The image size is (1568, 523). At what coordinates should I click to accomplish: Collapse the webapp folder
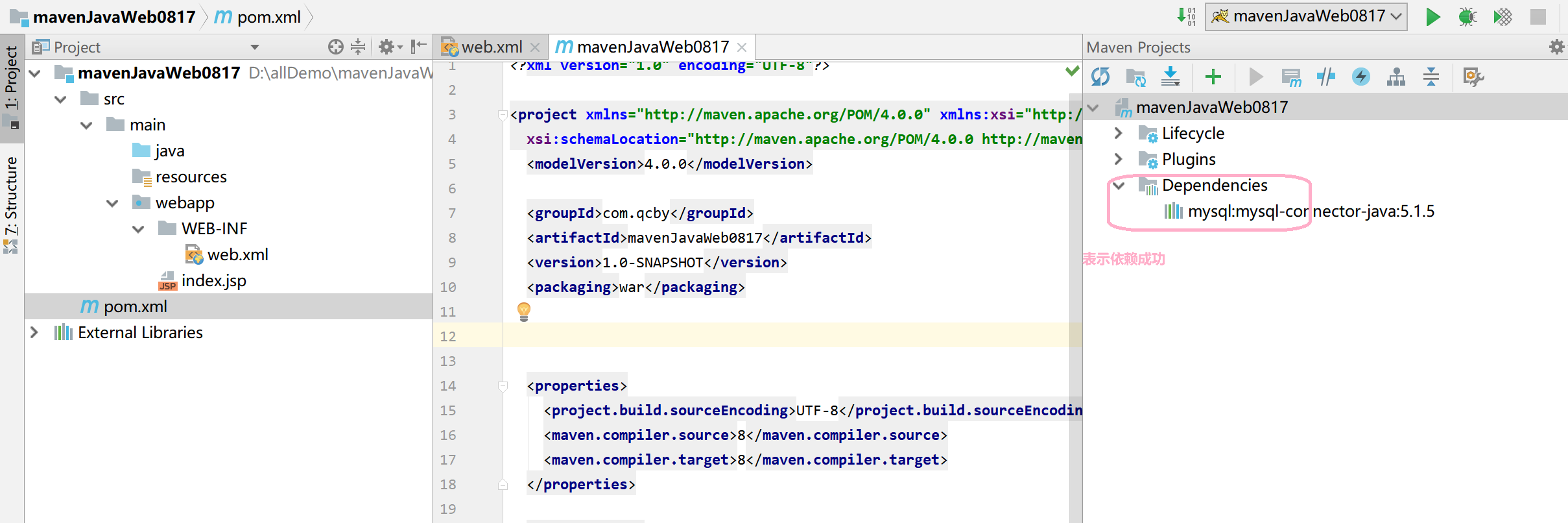(x=112, y=203)
